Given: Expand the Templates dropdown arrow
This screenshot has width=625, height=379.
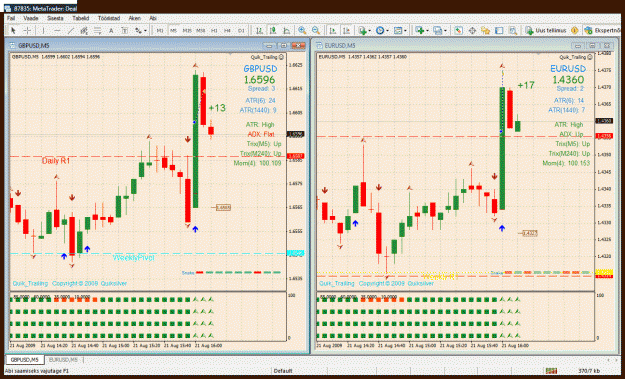Looking at the screenshot, I should click(x=405, y=31).
